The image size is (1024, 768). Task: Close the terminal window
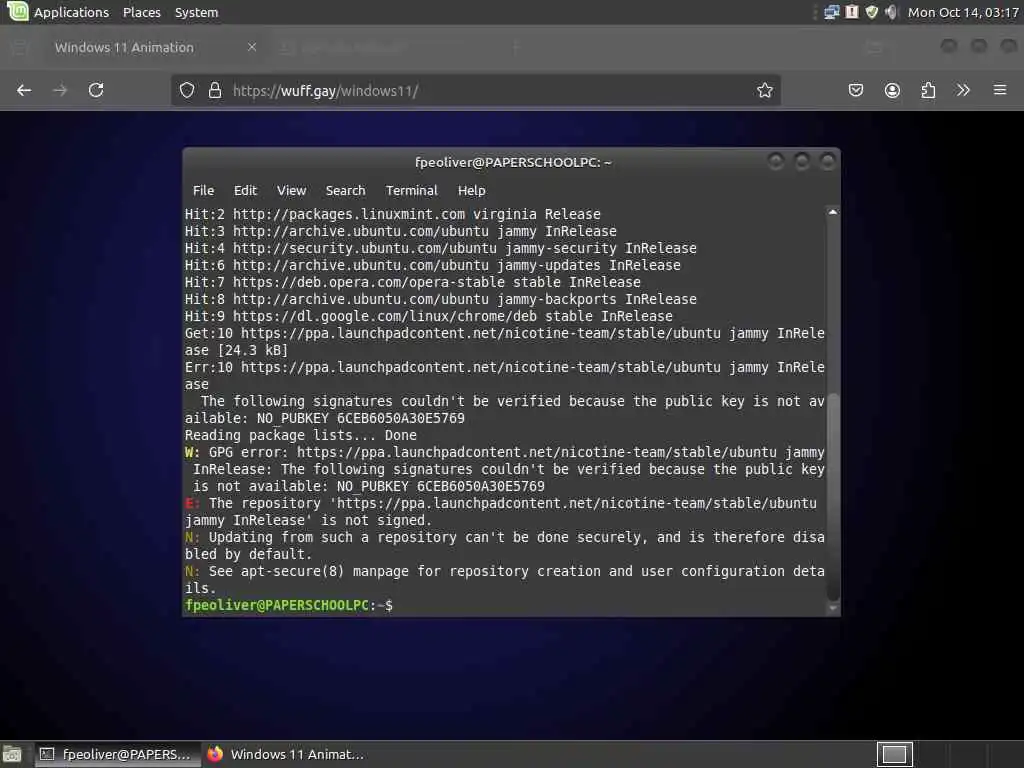tap(827, 161)
